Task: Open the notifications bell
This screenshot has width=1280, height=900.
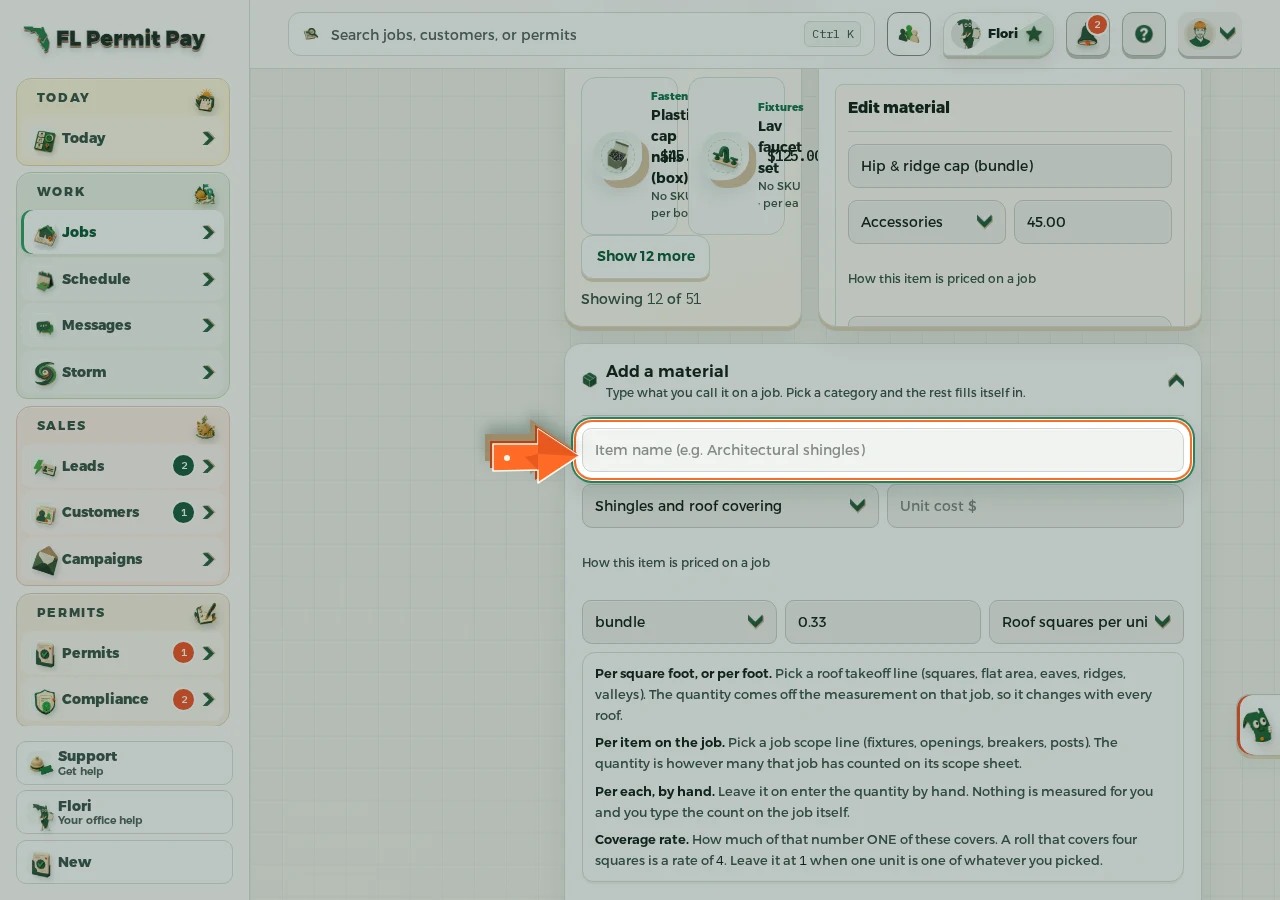Action: point(1087,35)
